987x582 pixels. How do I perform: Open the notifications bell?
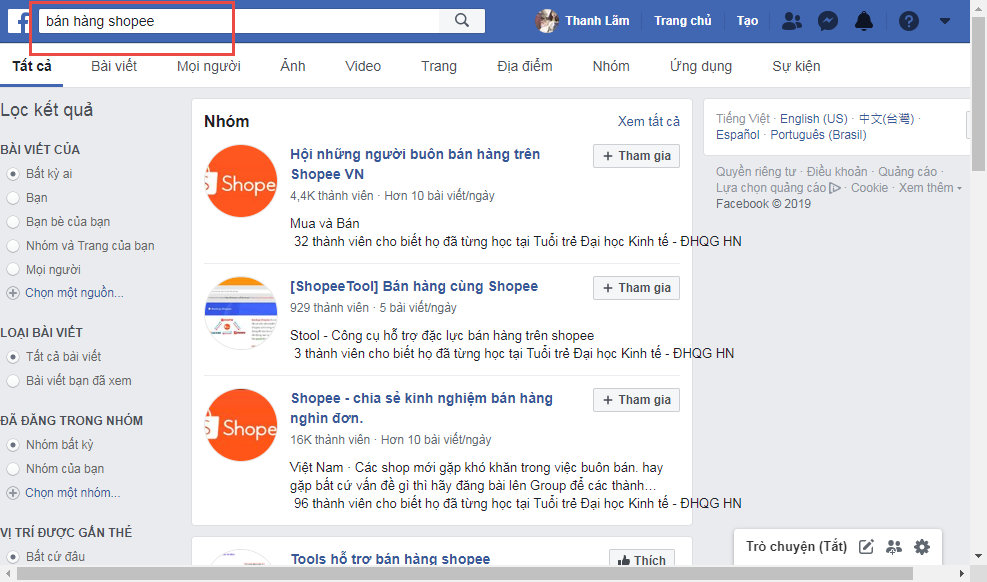coord(864,21)
